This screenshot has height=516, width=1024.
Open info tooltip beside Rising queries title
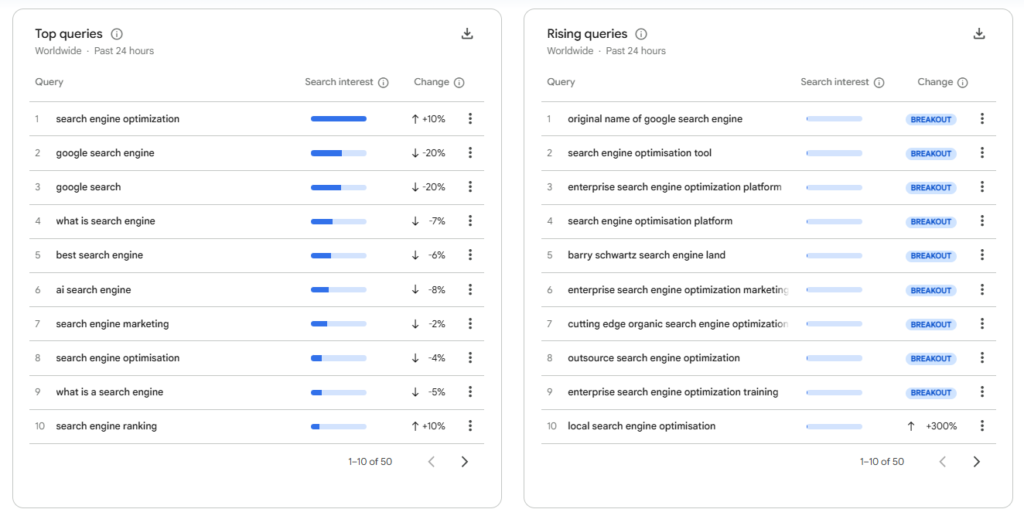point(641,34)
